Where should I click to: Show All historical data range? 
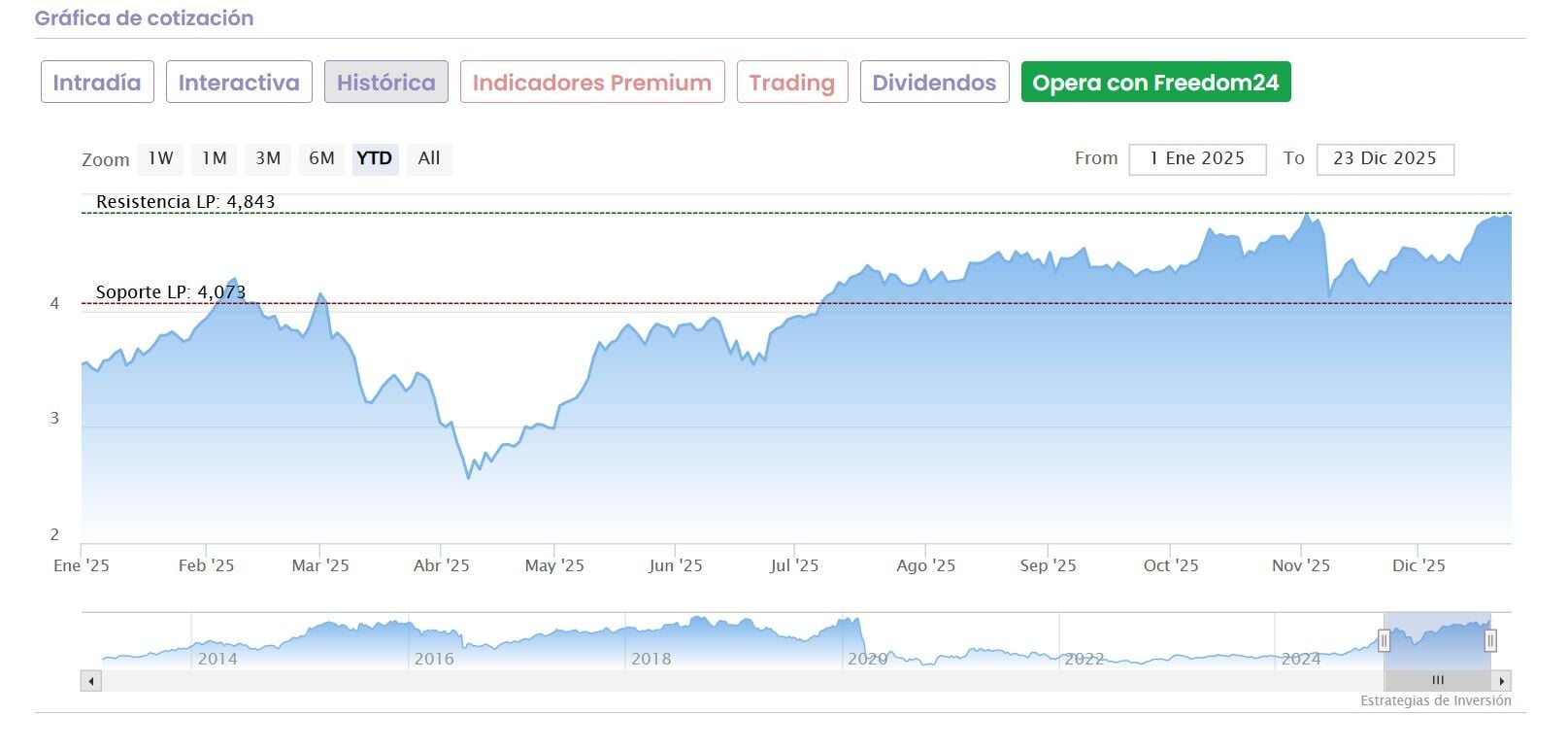429,158
